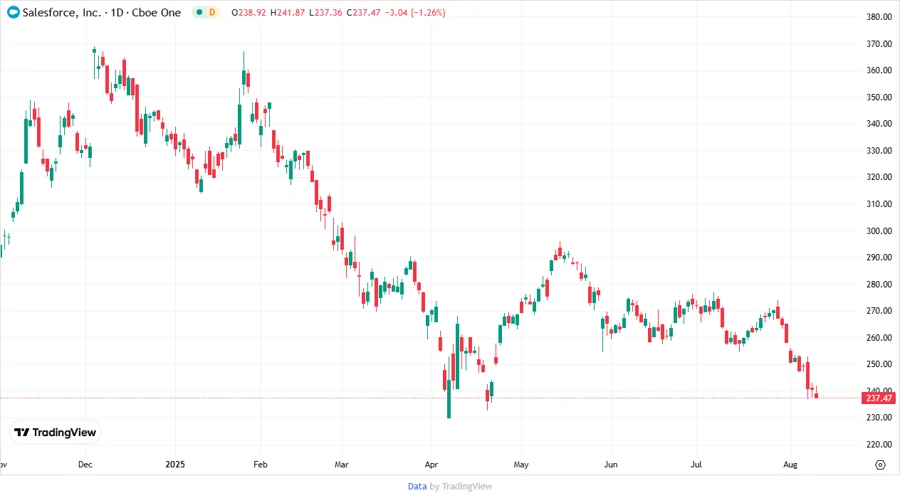Select the Salesforce, Inc. symbol title
This screenshot has width=900, height=498.
(x=61, y=12)
